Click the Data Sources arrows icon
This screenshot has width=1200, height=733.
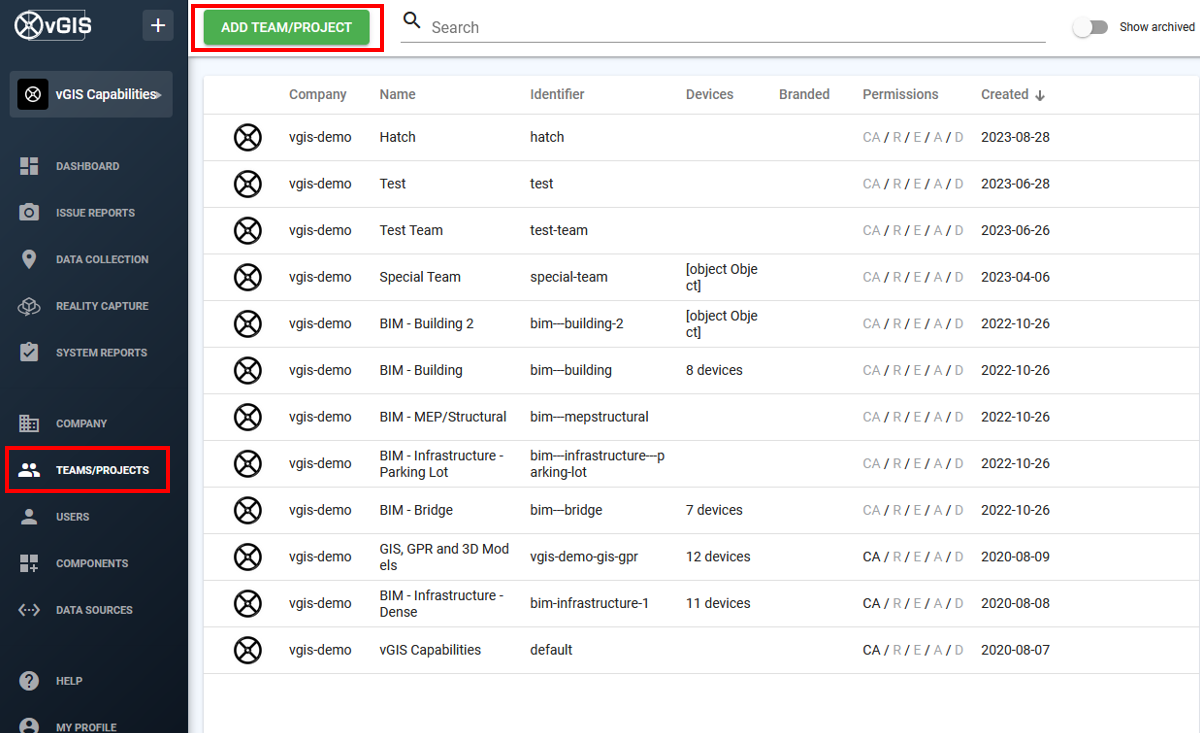click(29, 610)
